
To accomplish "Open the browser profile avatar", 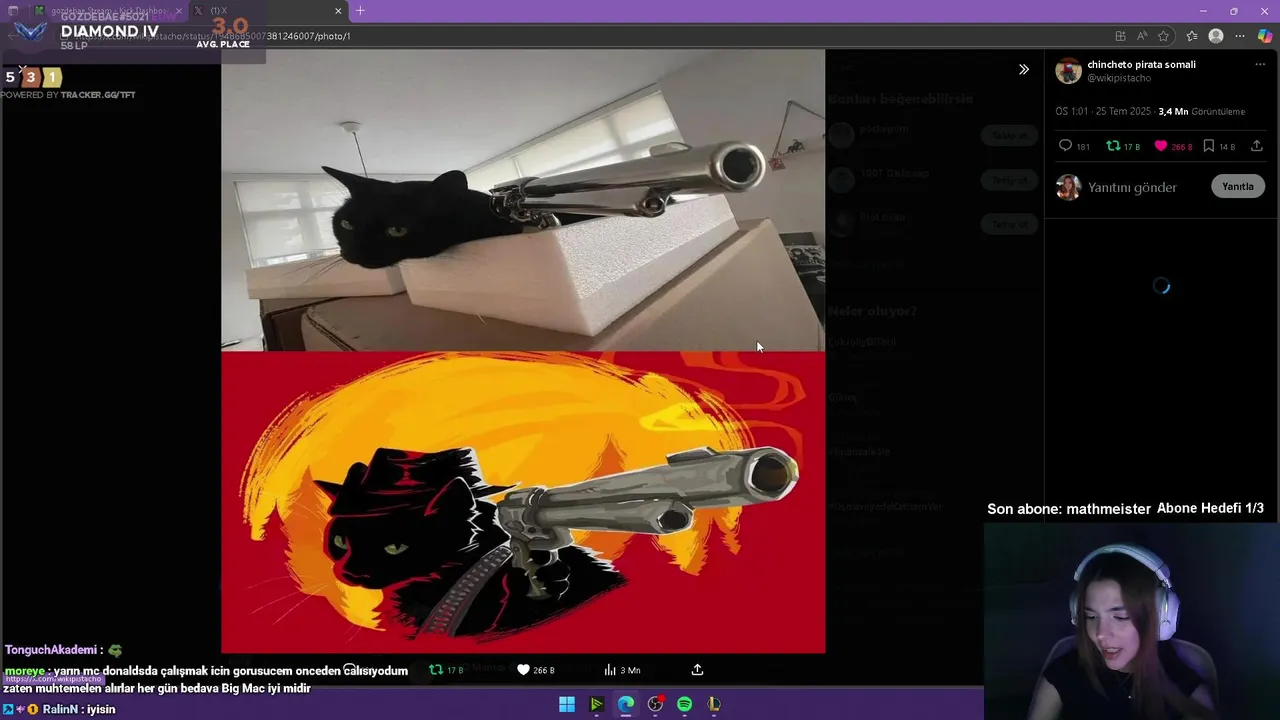I will click(1216, 36).
